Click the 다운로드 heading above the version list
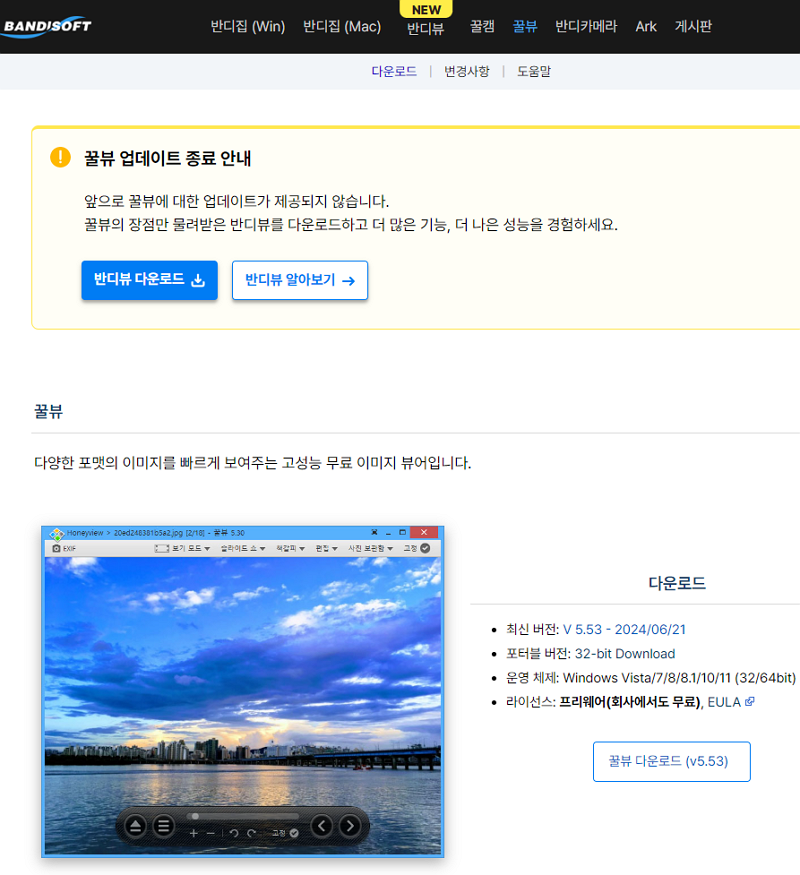The width and height of the screenshot is (800, 875). coord(677,583)
